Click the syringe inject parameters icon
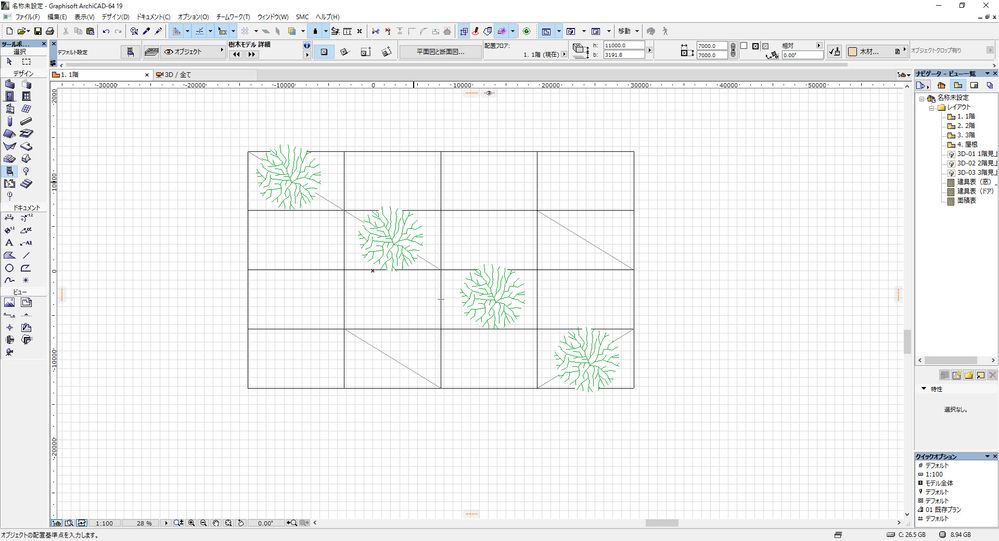999x541 pixels. click(158, 31)
